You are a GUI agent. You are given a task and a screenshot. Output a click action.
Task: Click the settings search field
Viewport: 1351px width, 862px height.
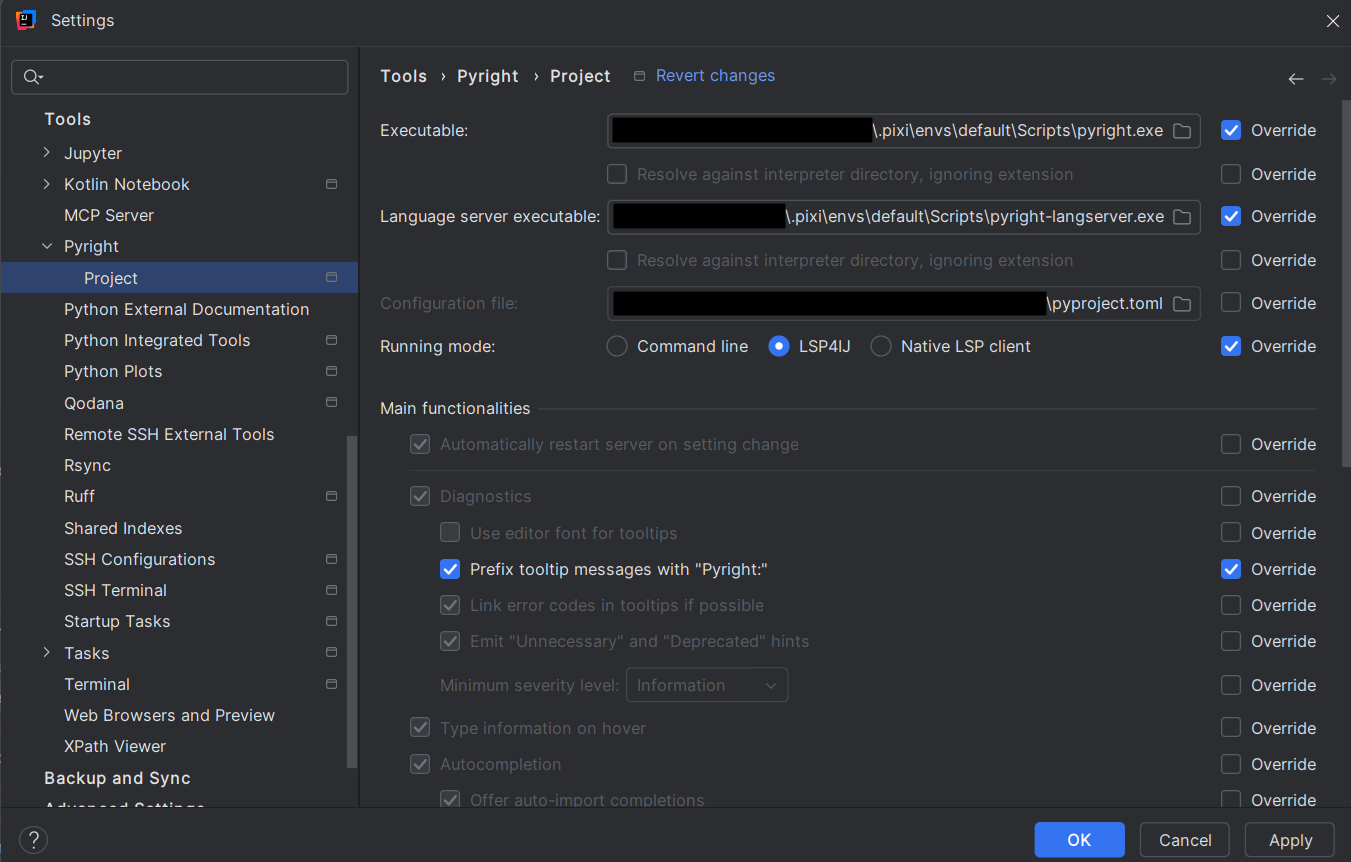click(x=180, y=76)
